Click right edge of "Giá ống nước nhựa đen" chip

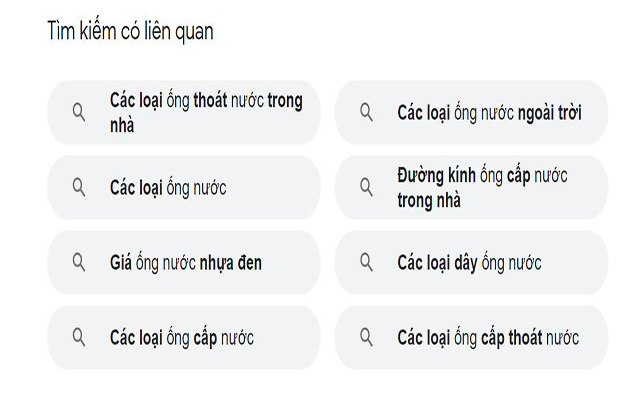point(308,263)
